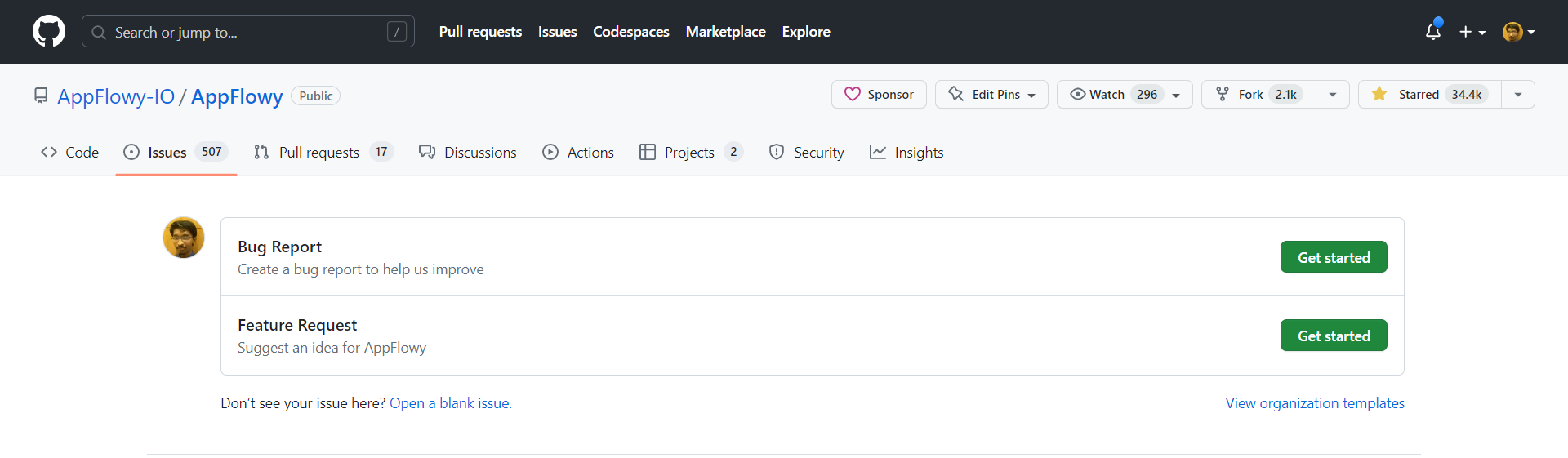Open View organization templates link
This screenshot has height=458, width=1568.
point(1315,403)
